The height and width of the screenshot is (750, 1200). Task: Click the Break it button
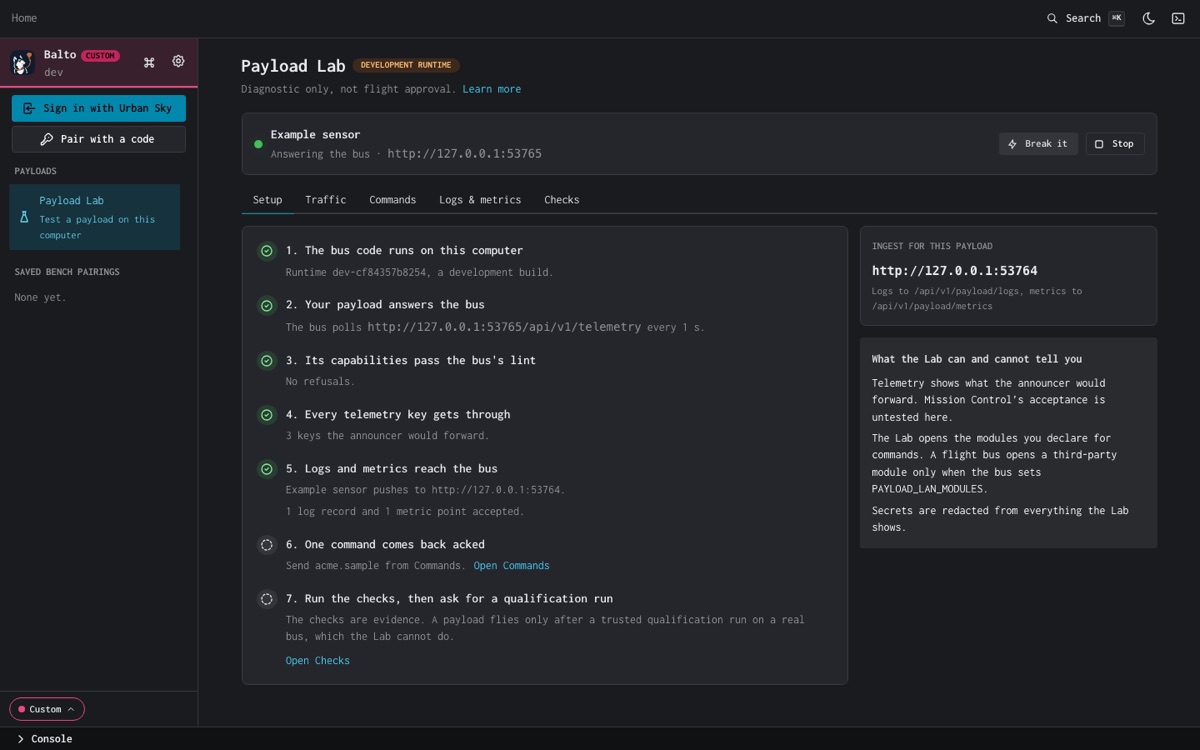coord(1038,144)
